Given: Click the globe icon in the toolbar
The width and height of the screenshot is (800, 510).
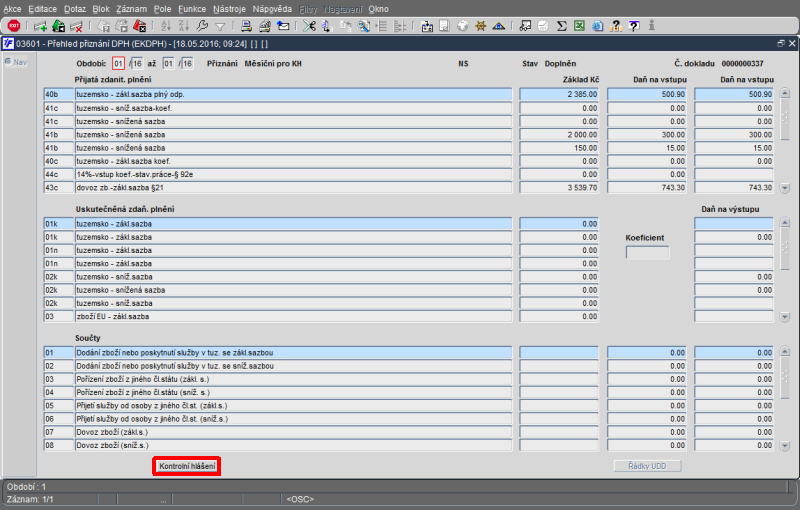Looking at the screenshot, I should click(x=462, y=26).
